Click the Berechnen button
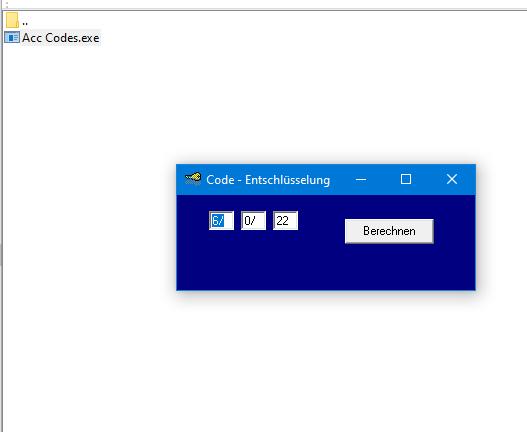Image resolution: width=527 pixels, height=432 pixels. 389,231
